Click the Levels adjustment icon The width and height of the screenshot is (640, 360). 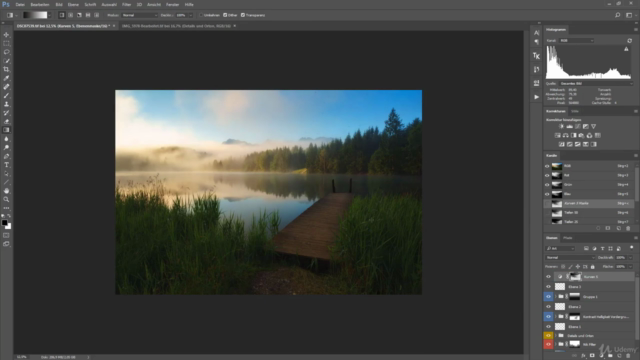[569, 127]
